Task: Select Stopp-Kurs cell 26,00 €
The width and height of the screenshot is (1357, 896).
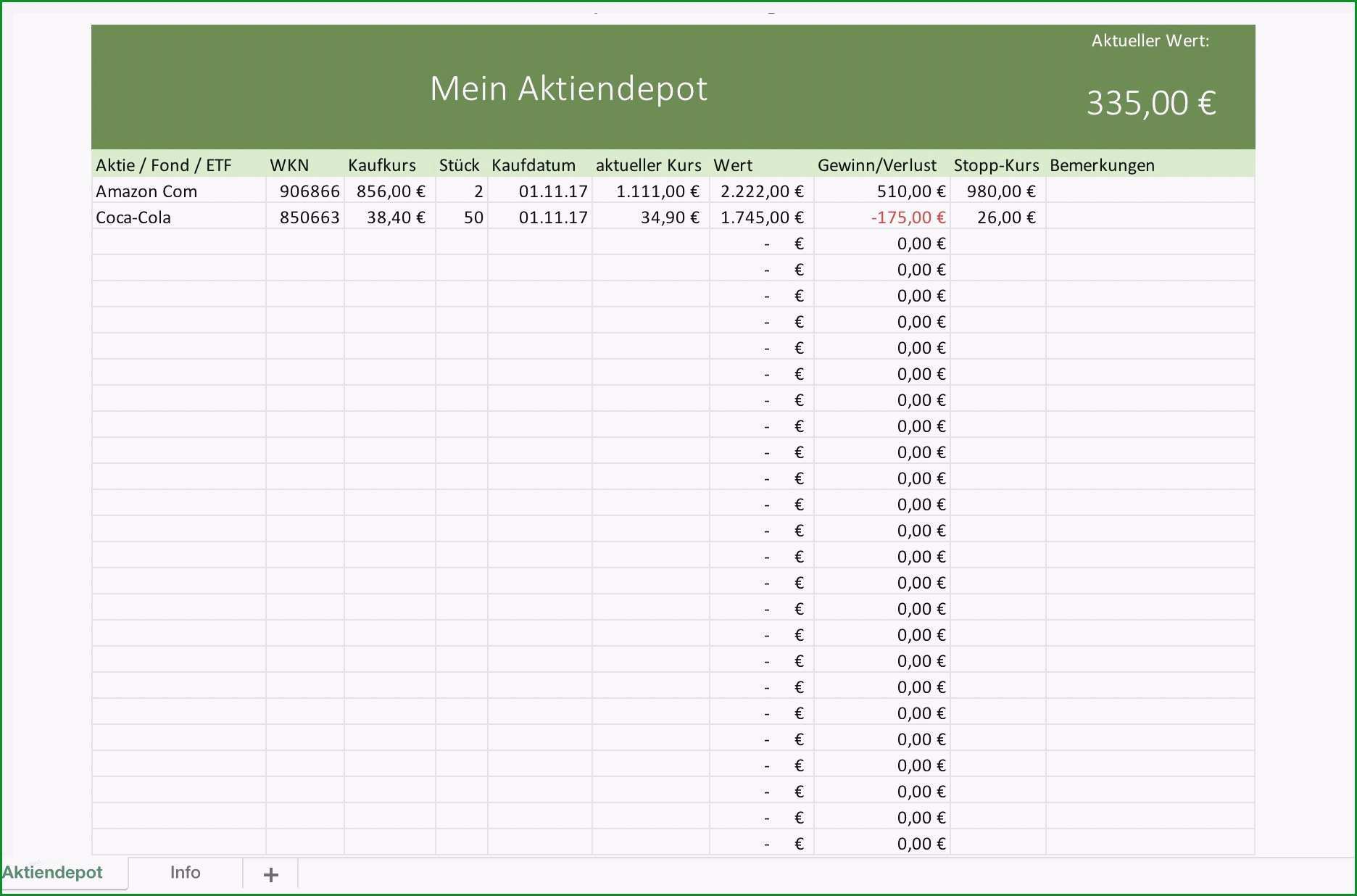Action: (x=997, y=217)
